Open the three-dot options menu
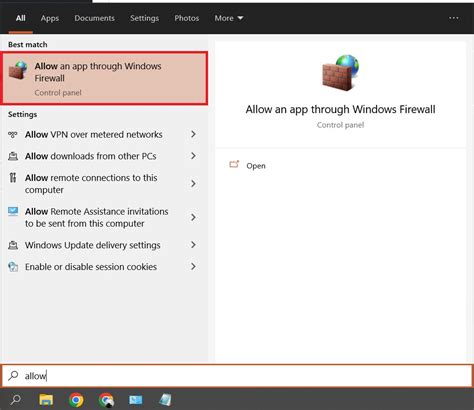The width and height of the screenshot is (474, 410). pos(454,18)
